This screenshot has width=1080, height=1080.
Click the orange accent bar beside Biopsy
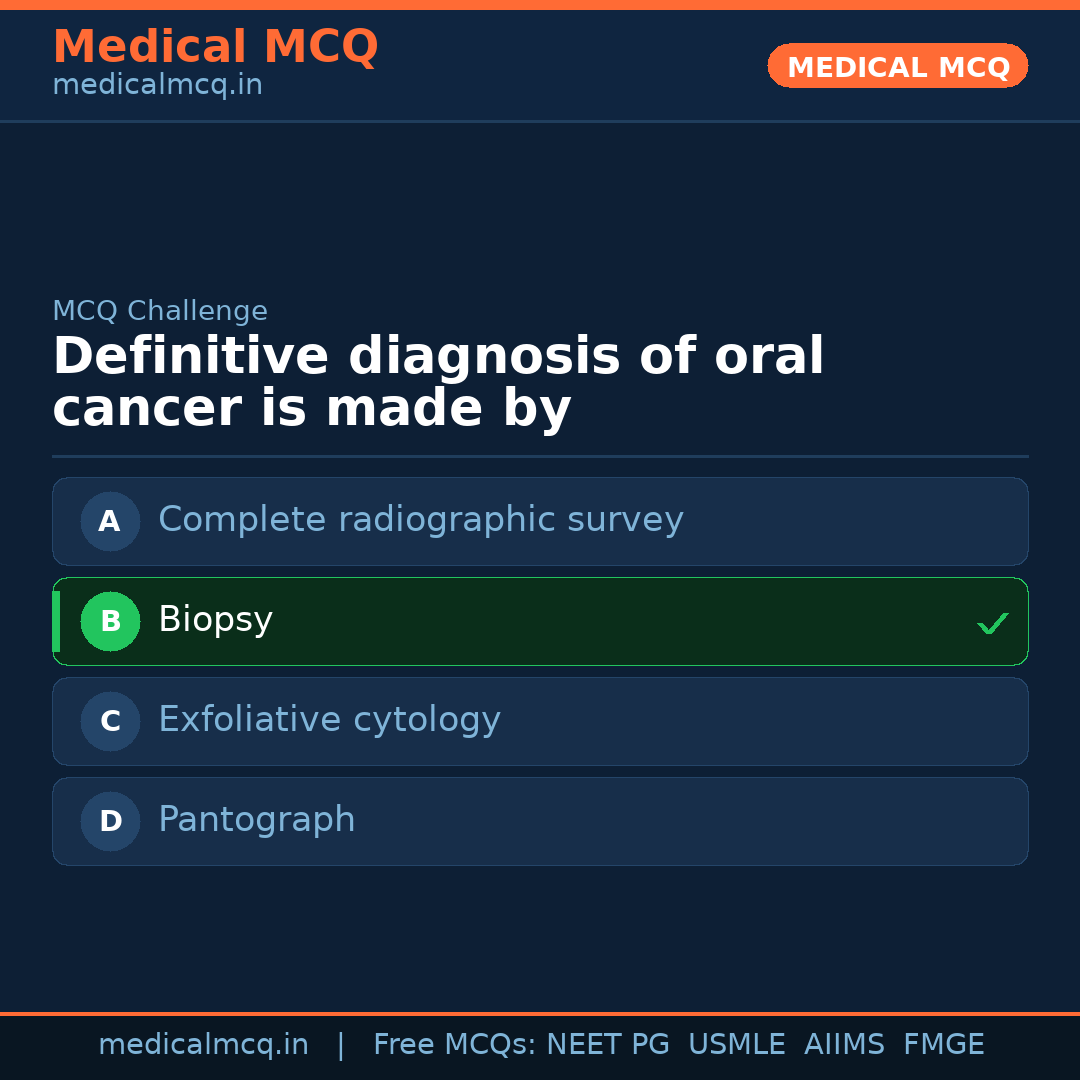click(x=56, y=621)
